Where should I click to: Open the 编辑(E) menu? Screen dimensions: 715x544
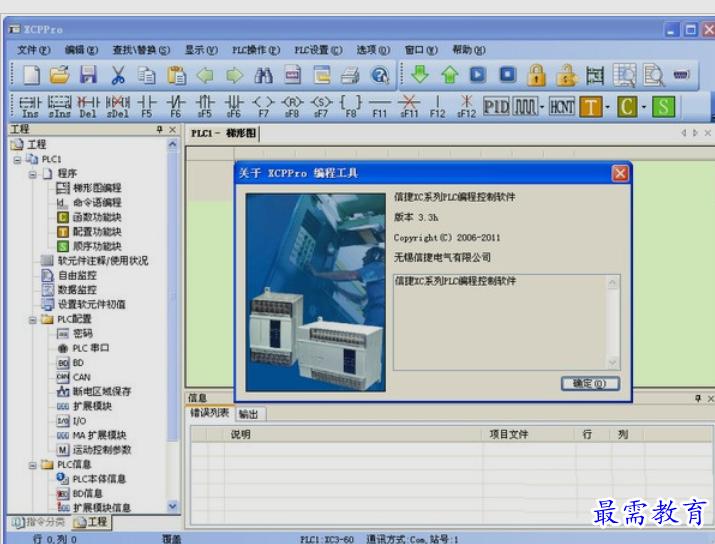[x=81, y=50]
